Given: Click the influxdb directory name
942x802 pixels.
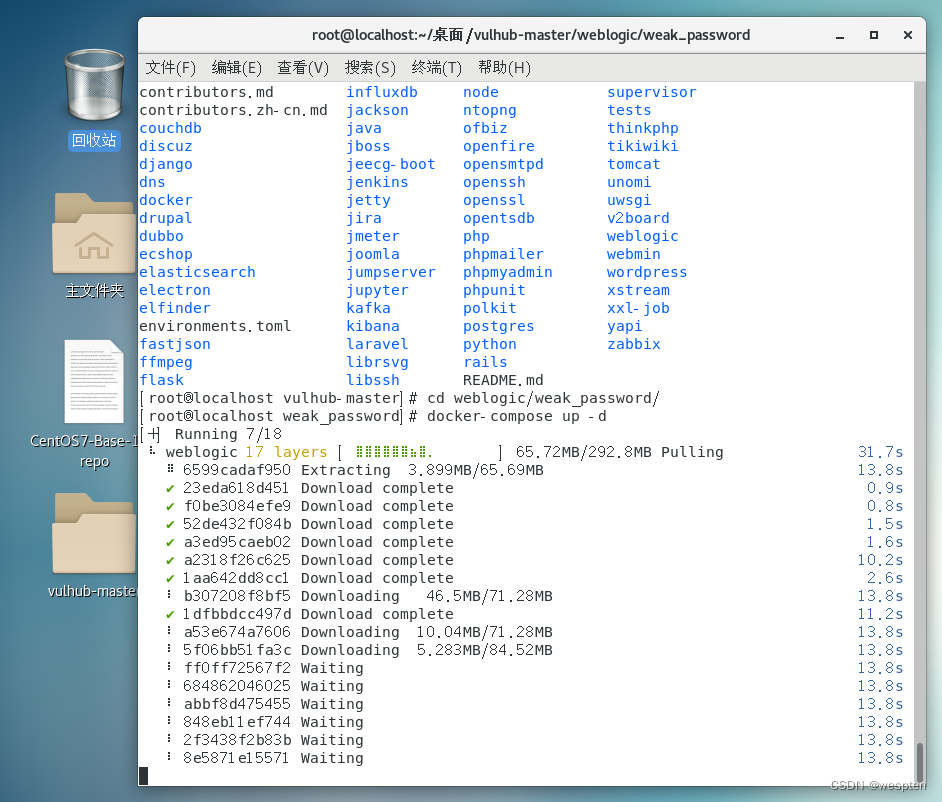Looking at the screenshot, I should [381, 92].
